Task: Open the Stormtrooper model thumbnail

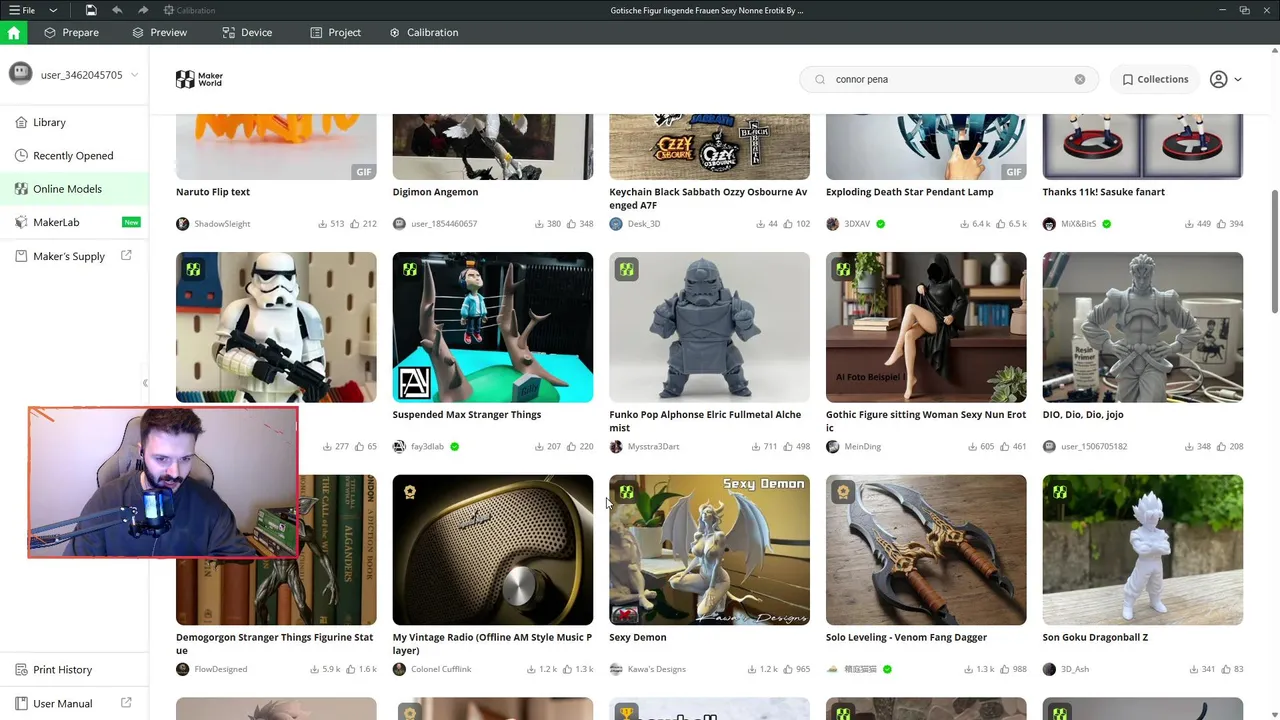Action: click(x=276, y=327)
